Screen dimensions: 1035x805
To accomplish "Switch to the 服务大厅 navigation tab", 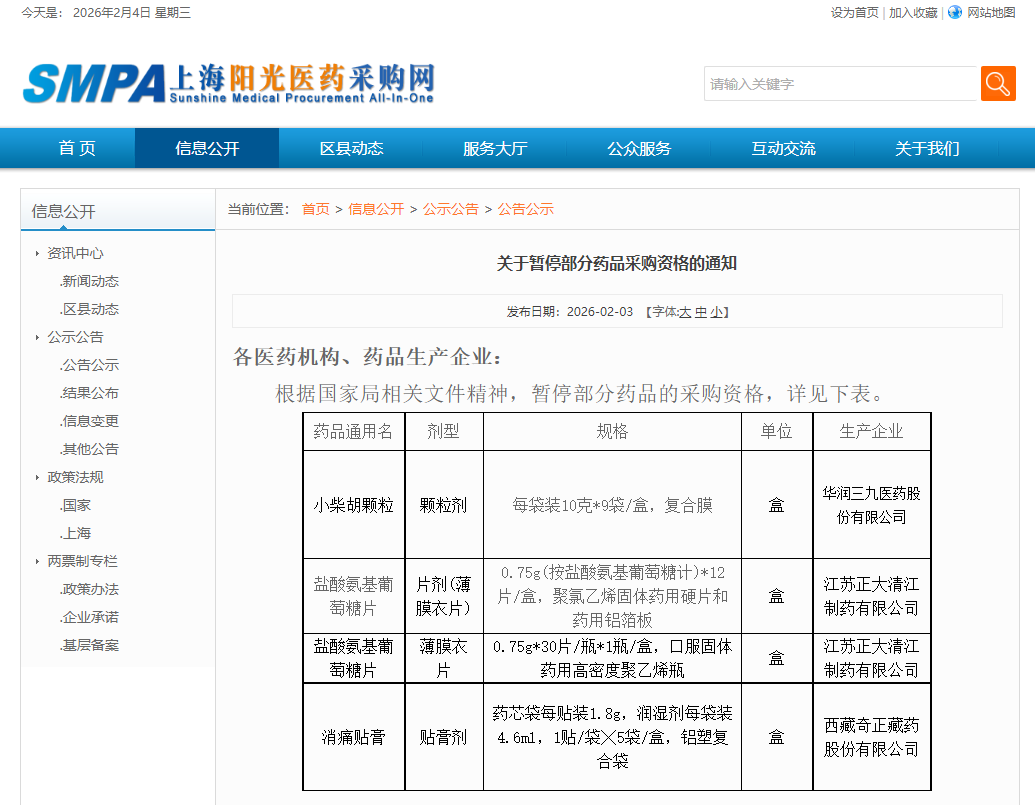I will pos(494,148).
